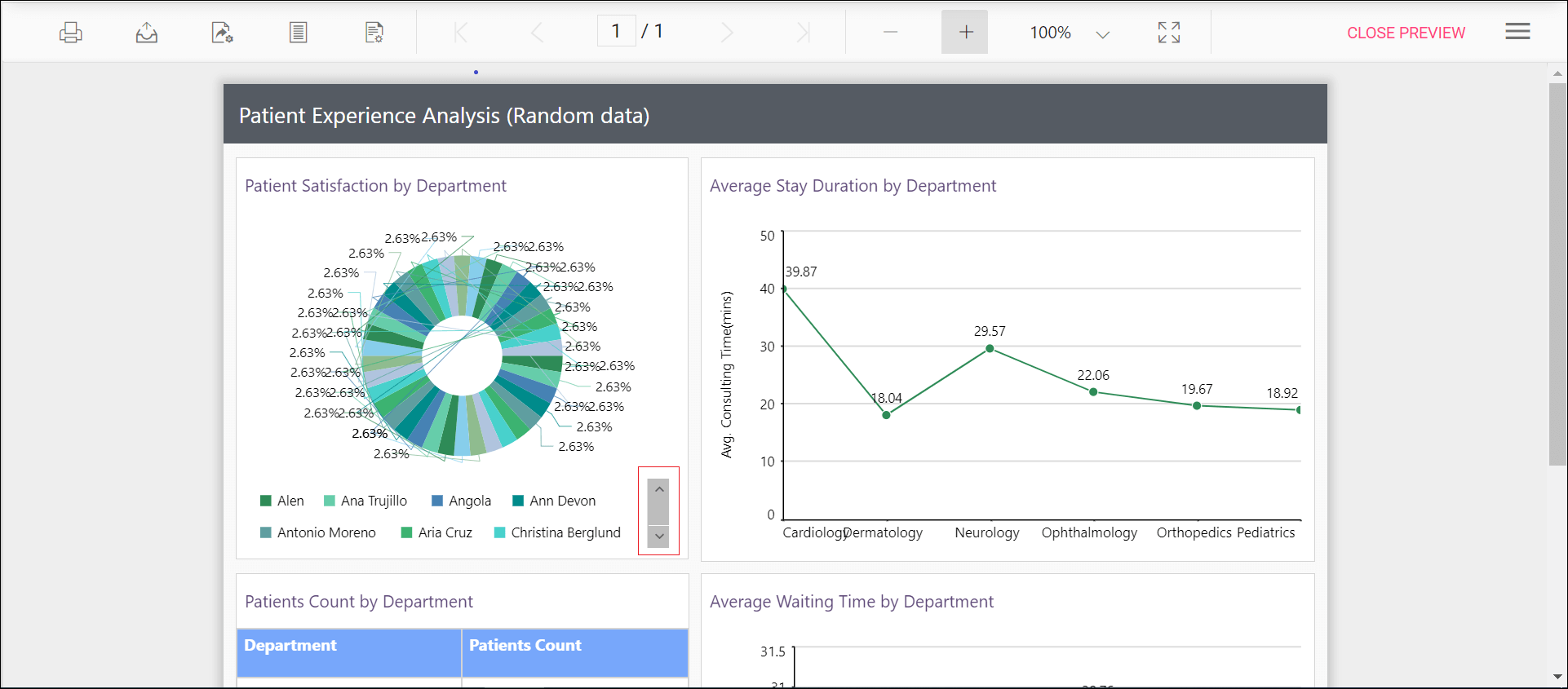
Task: Open the 100% zoom dropdown
Action: pos(1102,34)
